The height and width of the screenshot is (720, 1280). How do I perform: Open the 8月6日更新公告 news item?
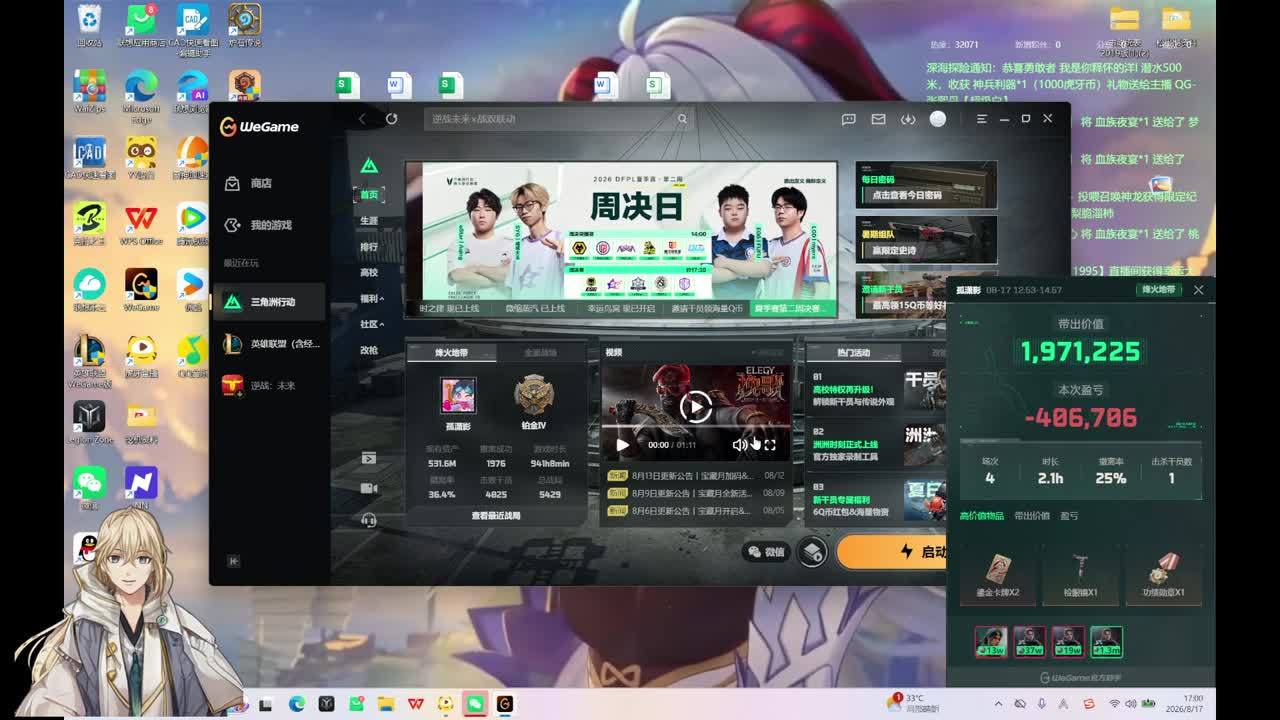tap(696, 510)
